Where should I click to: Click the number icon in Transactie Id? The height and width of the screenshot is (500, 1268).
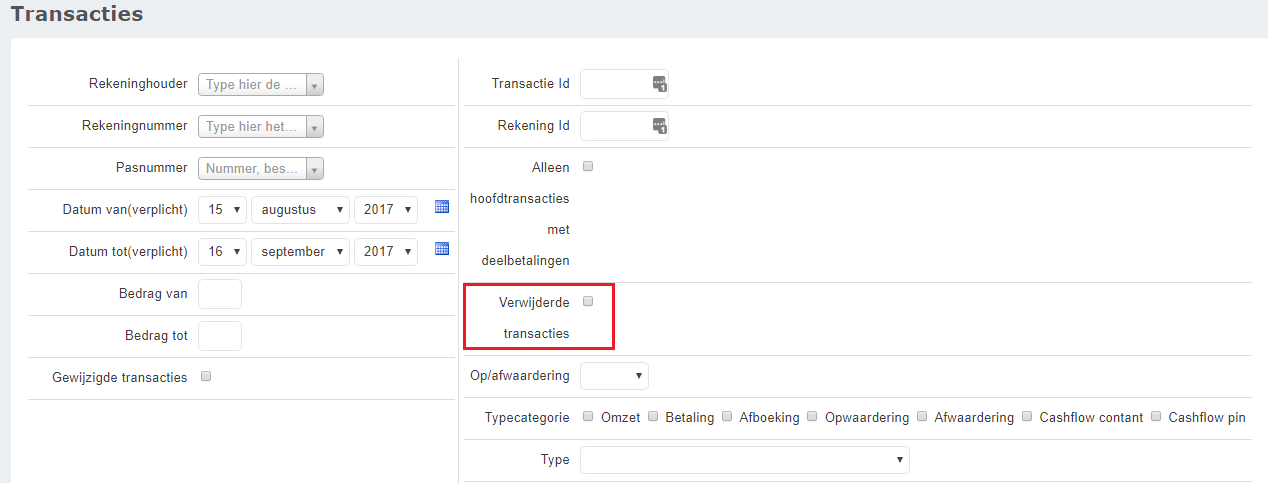(x=660, y=85)
